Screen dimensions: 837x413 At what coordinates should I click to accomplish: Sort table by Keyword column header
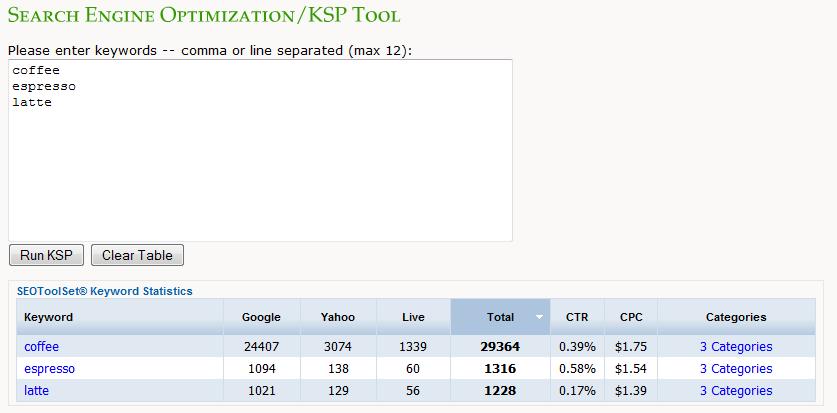pos(49,317)
